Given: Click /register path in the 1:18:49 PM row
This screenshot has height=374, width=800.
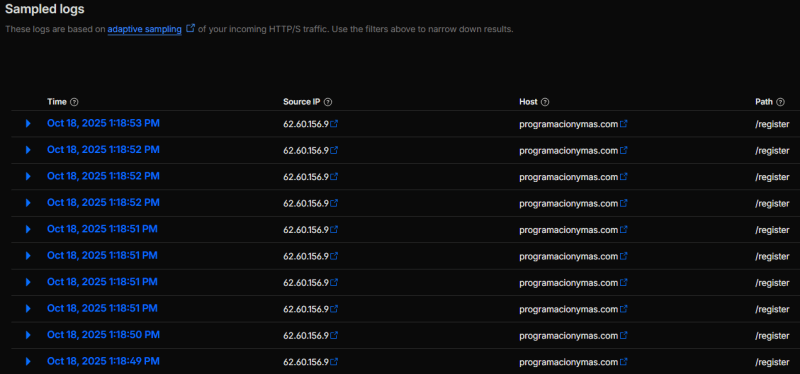Looking at the screenshot, I should pyautogui.click(x=772, y=362).
